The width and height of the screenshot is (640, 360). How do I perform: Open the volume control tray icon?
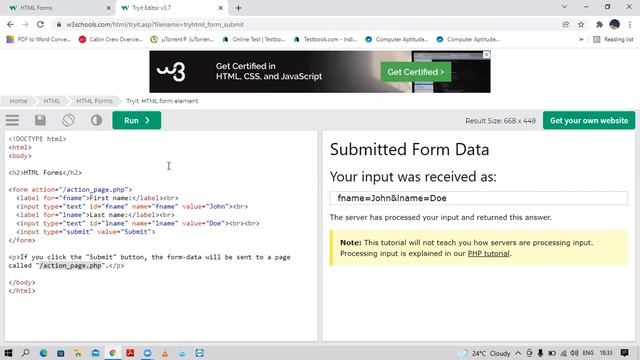575,353
